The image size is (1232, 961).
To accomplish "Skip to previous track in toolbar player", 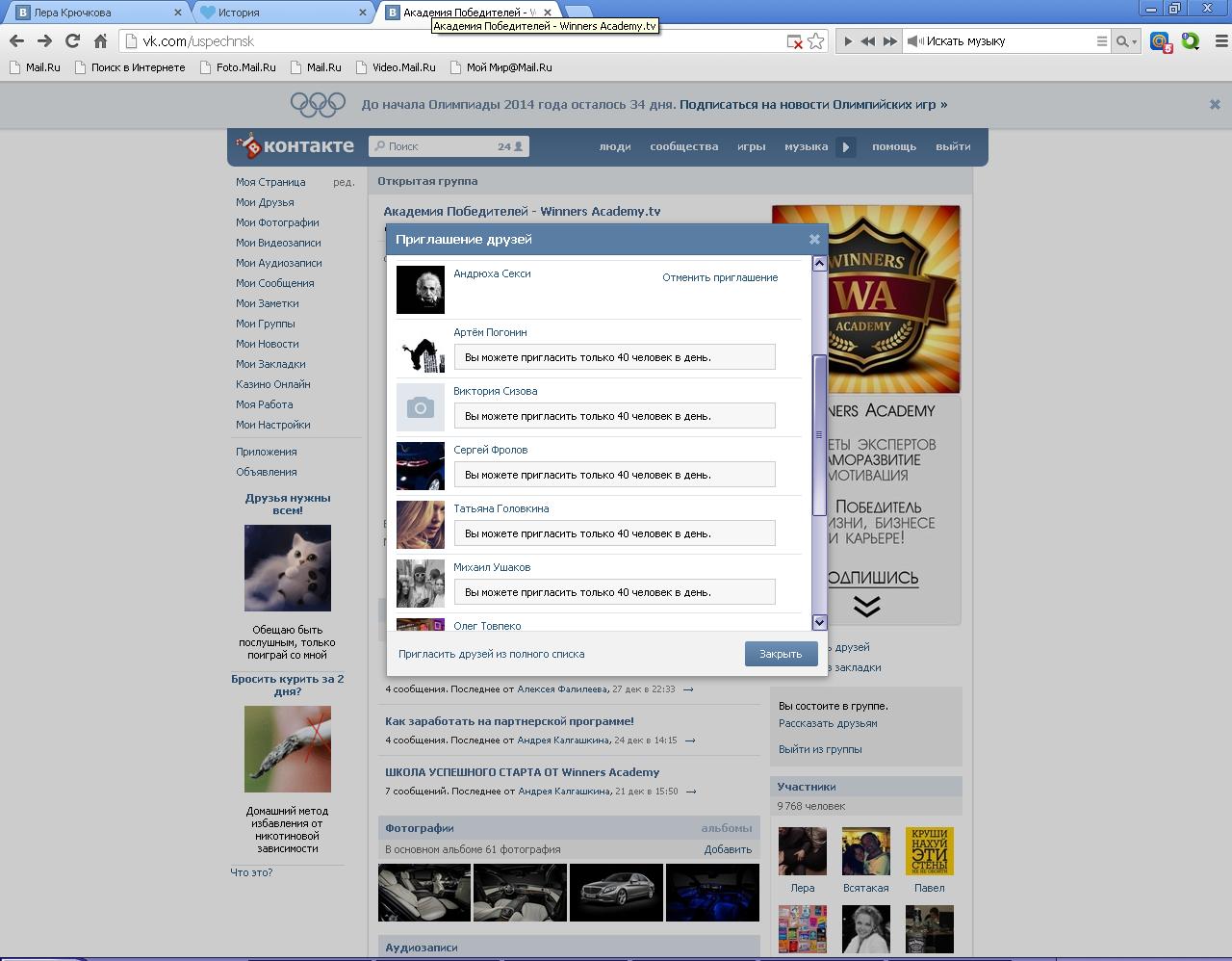I will (868, 41).
